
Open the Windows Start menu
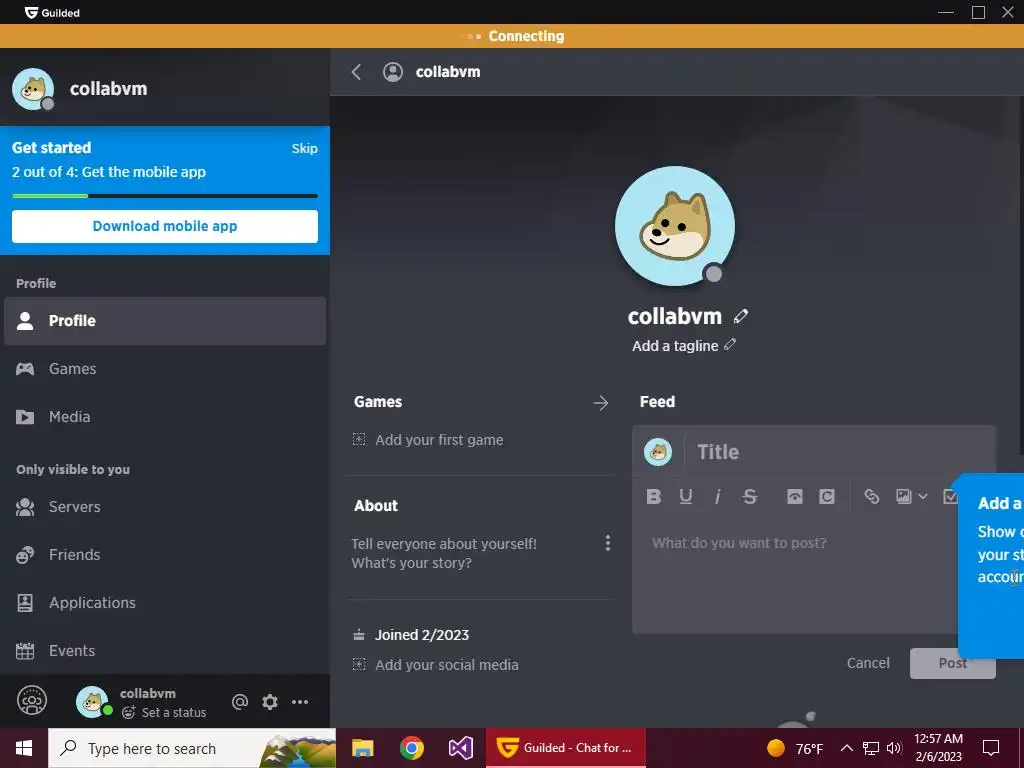[24, 748]
